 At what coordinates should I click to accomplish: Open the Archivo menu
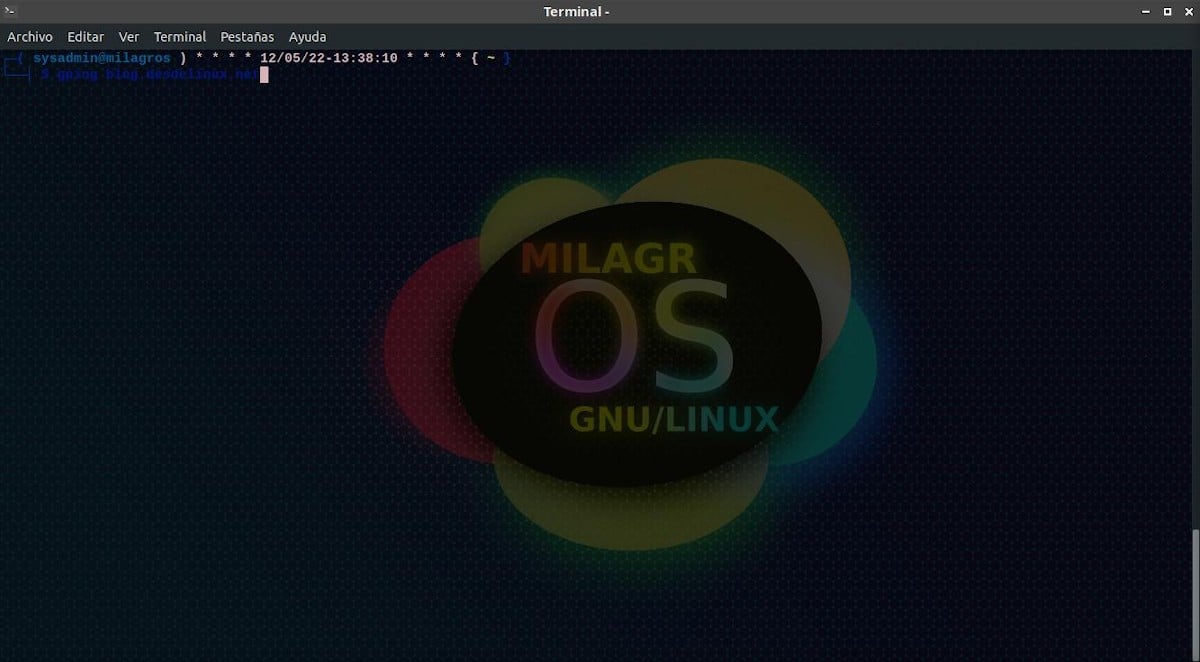[29, 36]
